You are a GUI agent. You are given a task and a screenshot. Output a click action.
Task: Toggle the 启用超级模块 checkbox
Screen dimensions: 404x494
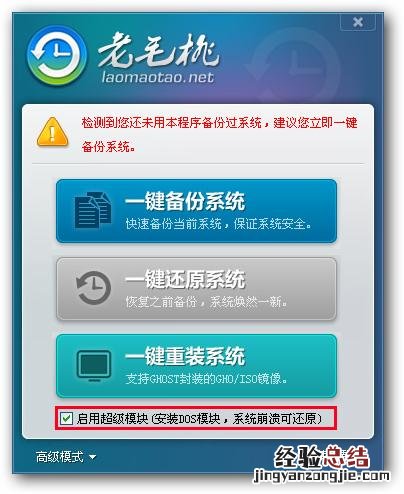coord(66,418)
